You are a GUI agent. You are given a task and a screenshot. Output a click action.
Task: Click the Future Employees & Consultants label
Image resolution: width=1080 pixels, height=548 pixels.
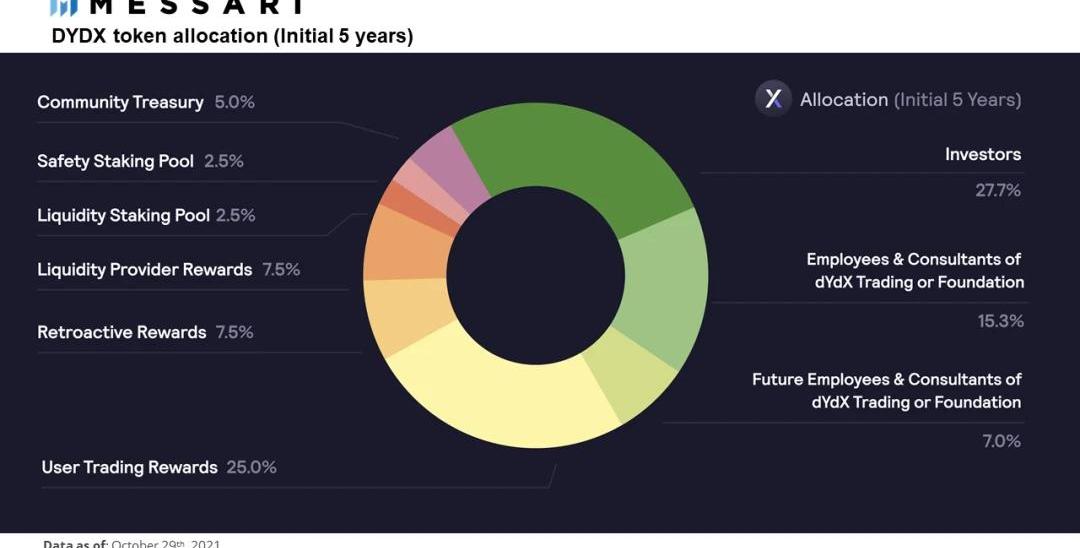(887, 391)
